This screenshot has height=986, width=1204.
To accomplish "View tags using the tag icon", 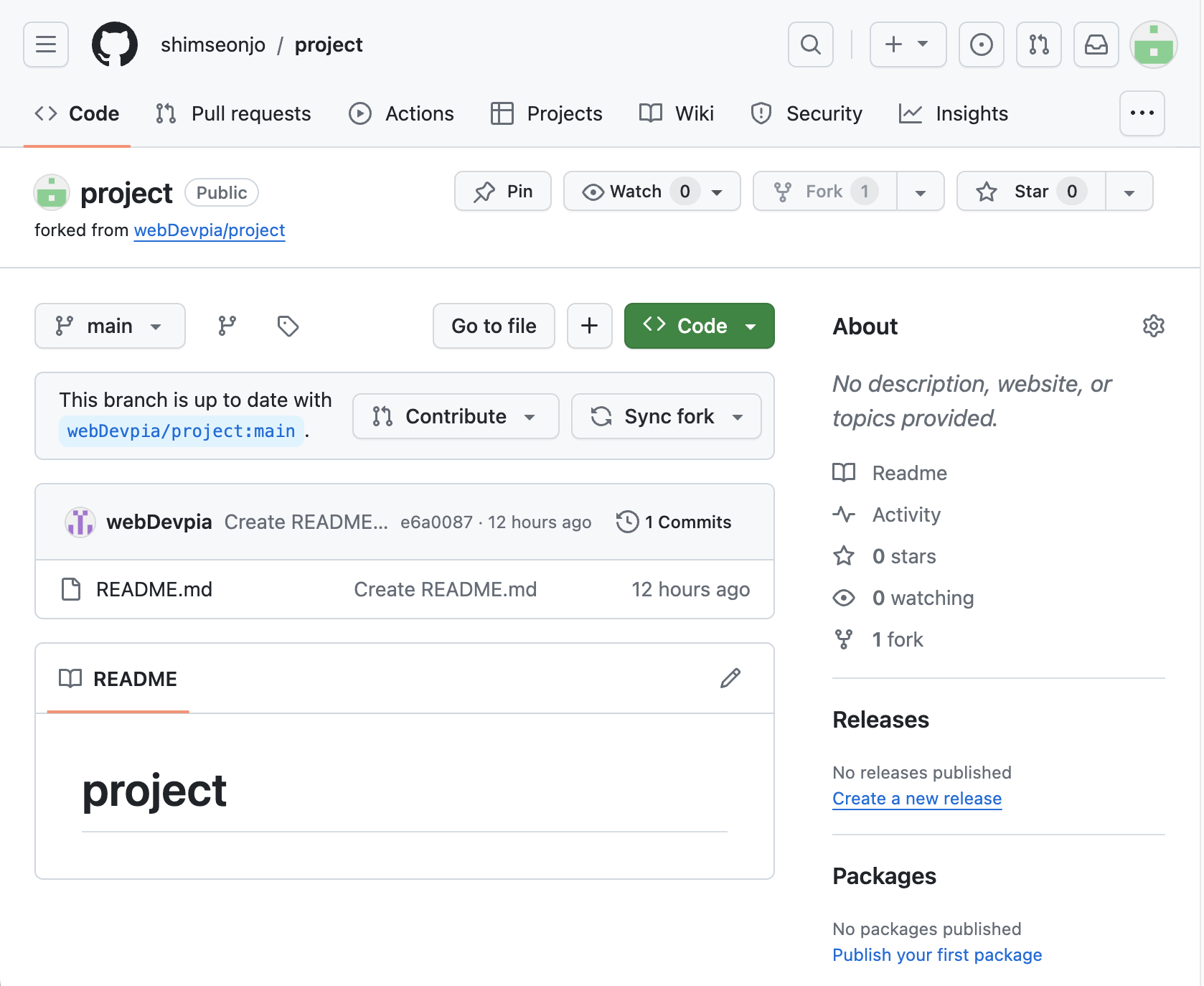I will (x=288, y=326).
